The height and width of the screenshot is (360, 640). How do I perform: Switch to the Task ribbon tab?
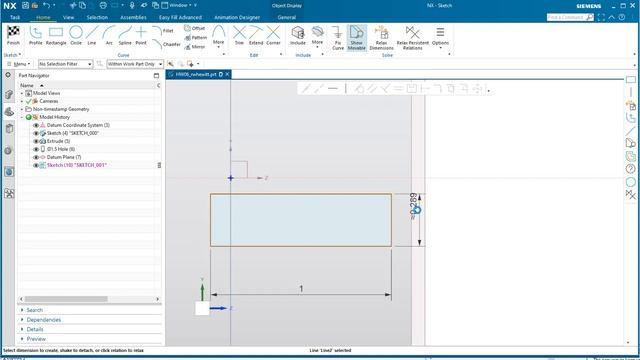point(15,18)
